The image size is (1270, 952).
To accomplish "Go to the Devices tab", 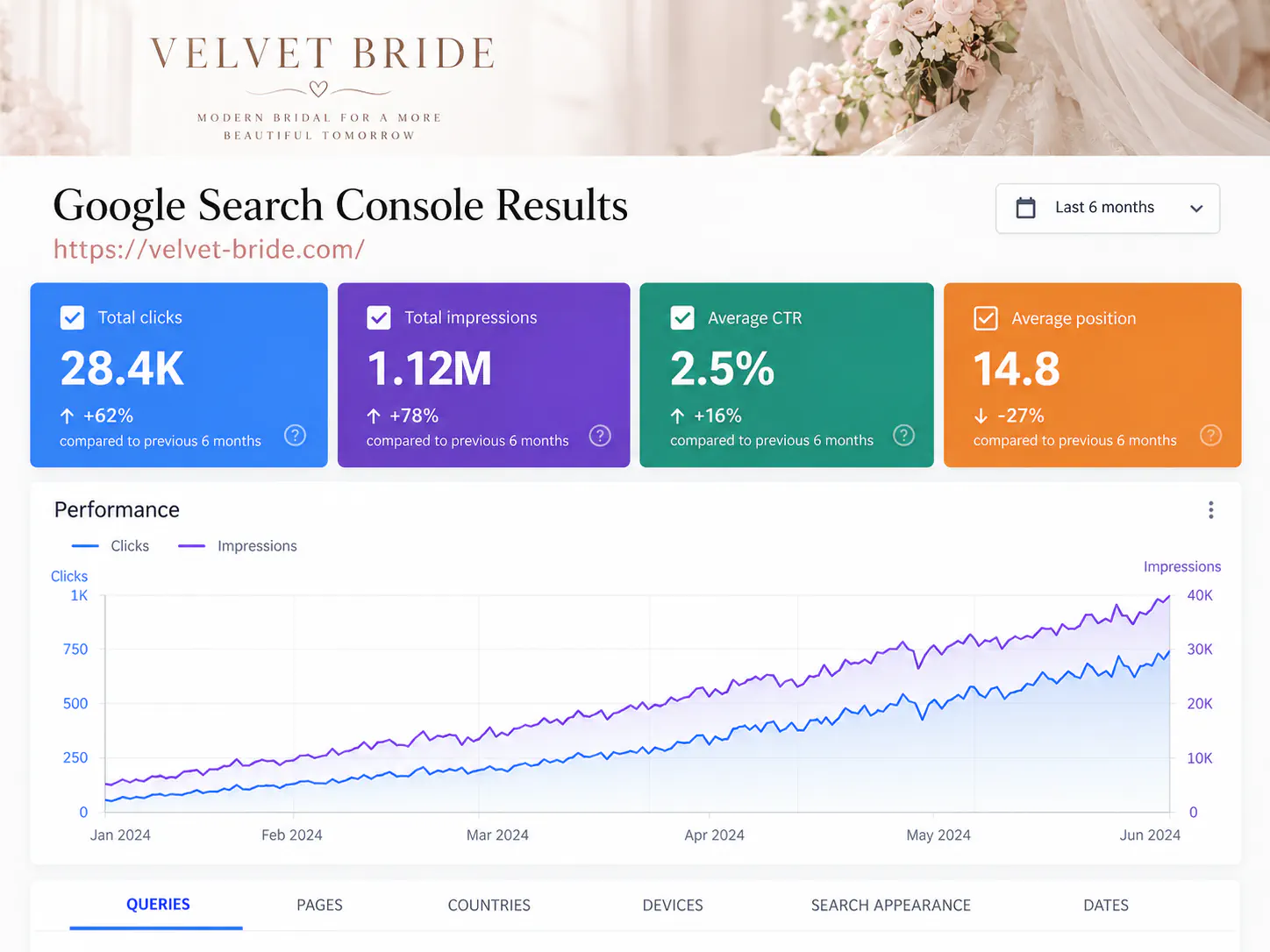I will (x=673, y=905).
